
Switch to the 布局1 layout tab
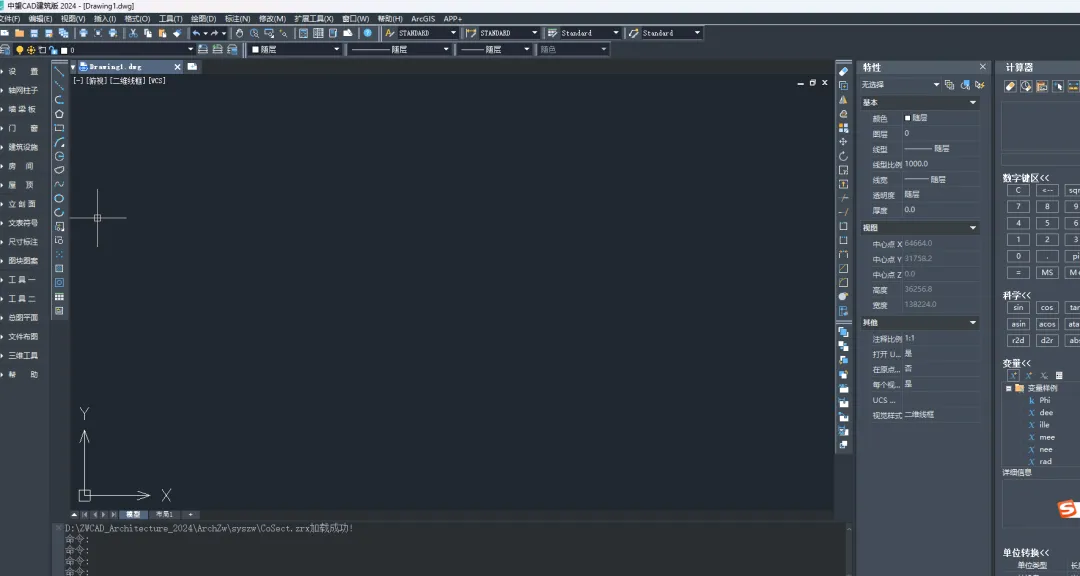(164, 515)
